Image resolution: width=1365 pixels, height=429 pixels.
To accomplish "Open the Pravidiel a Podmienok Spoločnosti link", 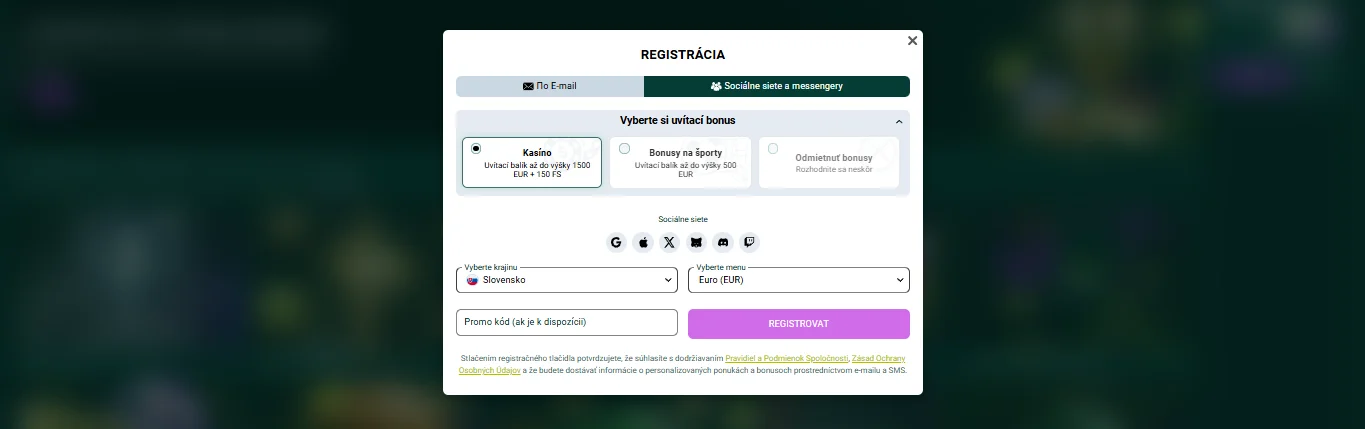I will point(787,358).
